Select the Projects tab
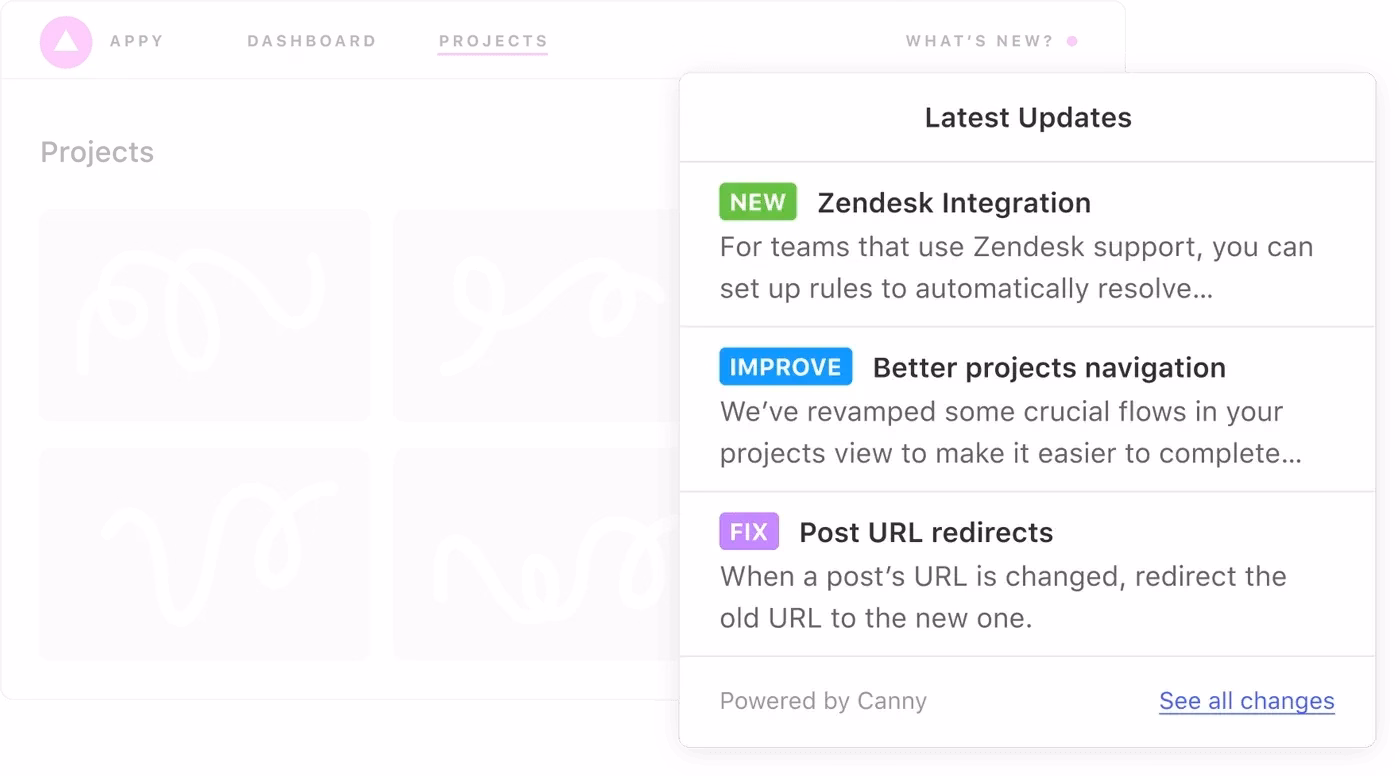 493,42
